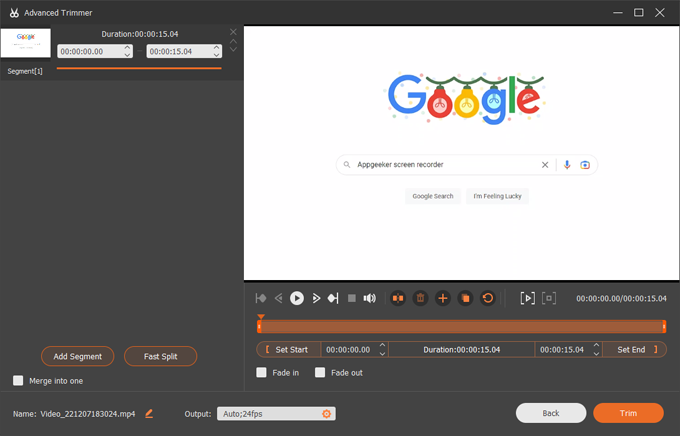680x436 pixels.
Task: Click the reset circular arrow icon
Action: tap(488, 298)
